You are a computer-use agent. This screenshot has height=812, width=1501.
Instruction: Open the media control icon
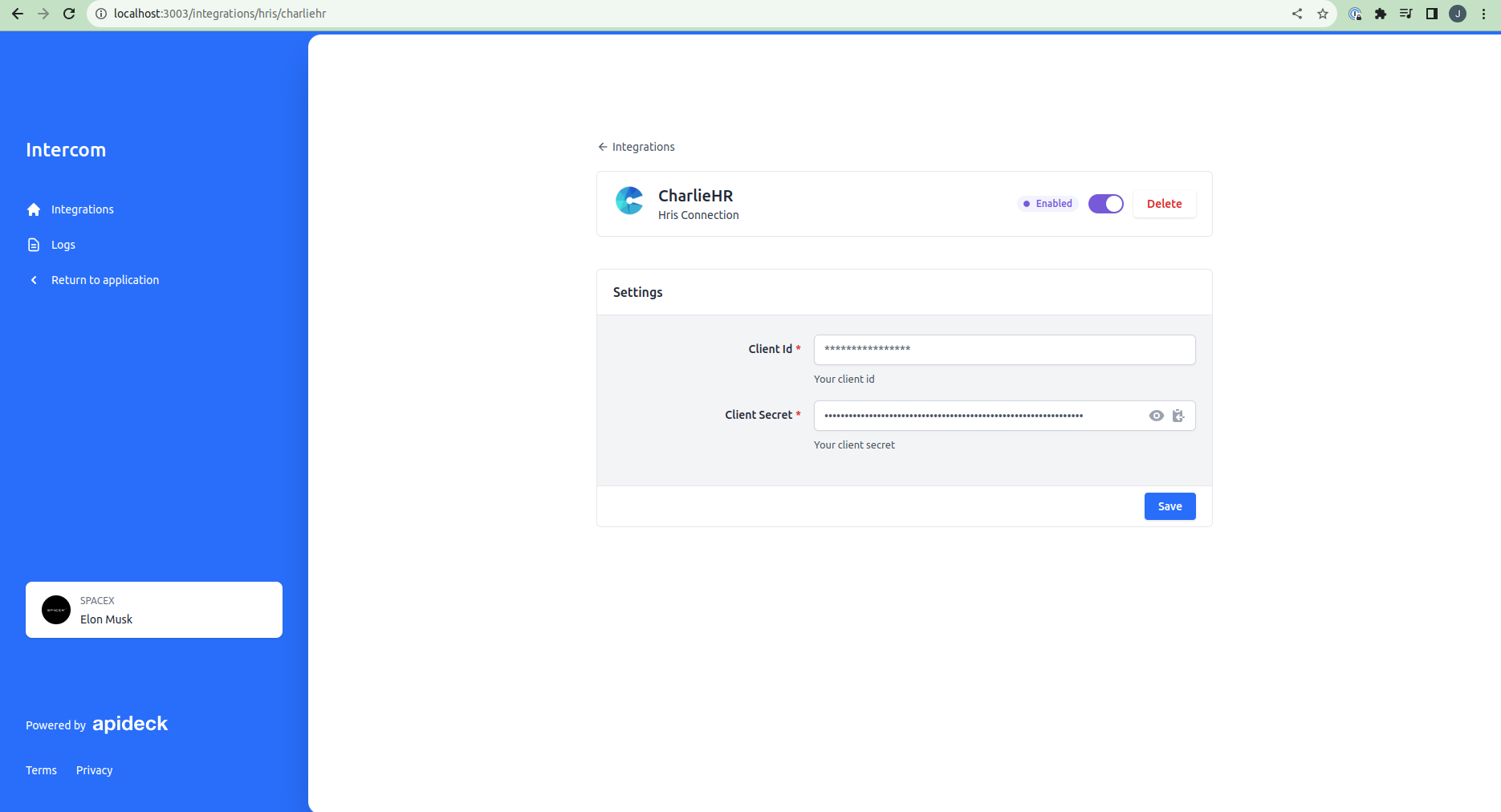[1406, 14]
